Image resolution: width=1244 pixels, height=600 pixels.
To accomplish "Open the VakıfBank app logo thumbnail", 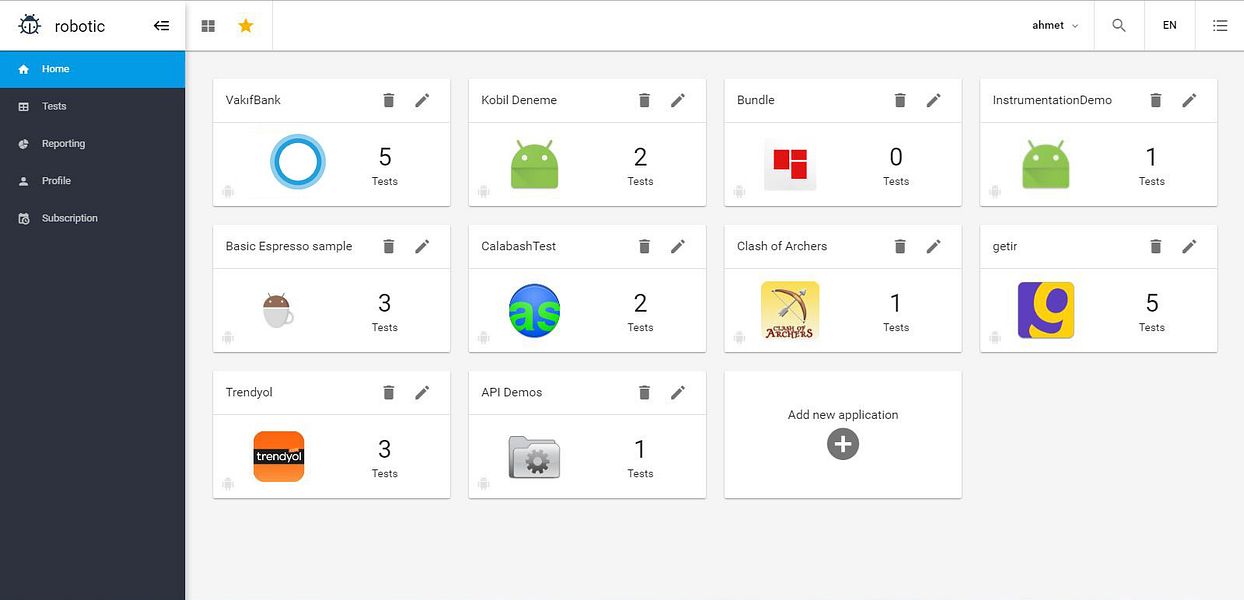I will point(298,162).
